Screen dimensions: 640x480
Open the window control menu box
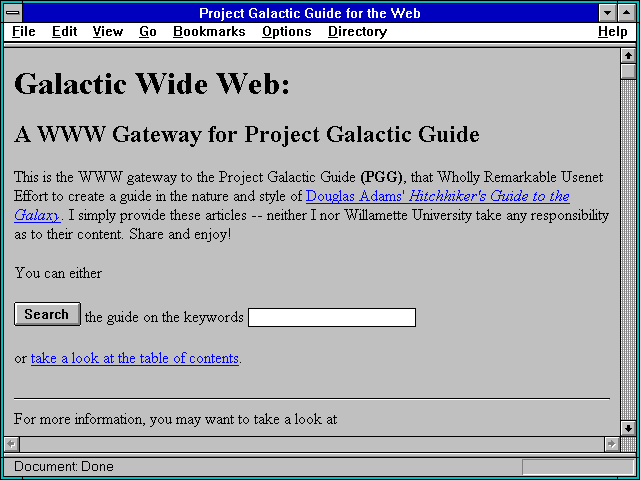point(13,13)
